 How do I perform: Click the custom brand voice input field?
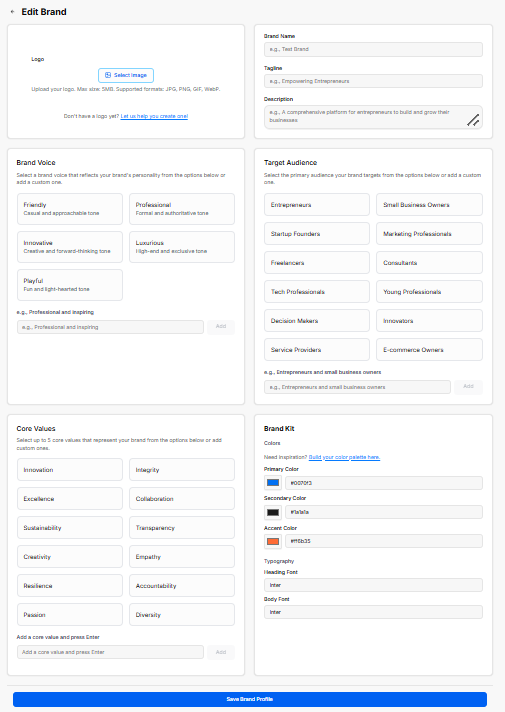pyautogui.click(x=110, y=327)
